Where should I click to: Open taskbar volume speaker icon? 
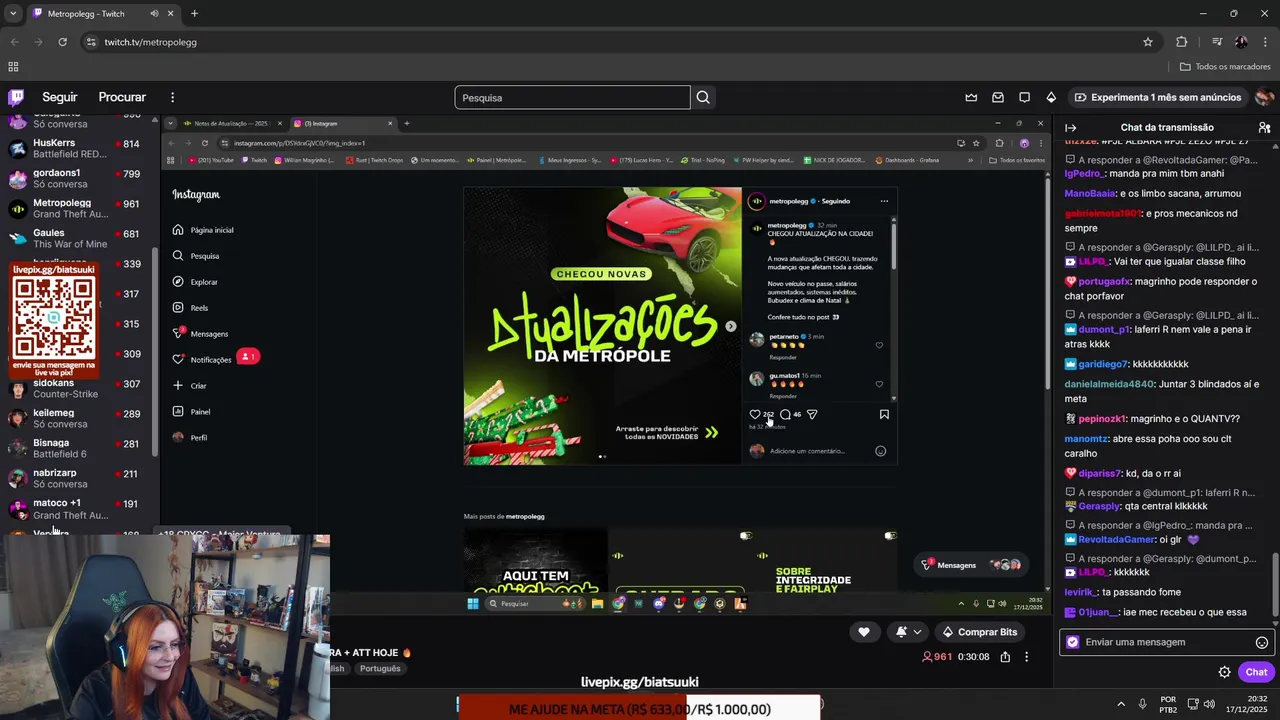[x=1210, y=704]
